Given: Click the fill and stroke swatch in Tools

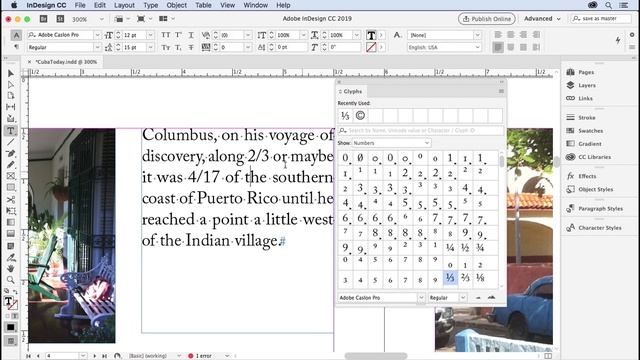Looking at the screenshot, I should pyautogui.click(x=11, y=302).
